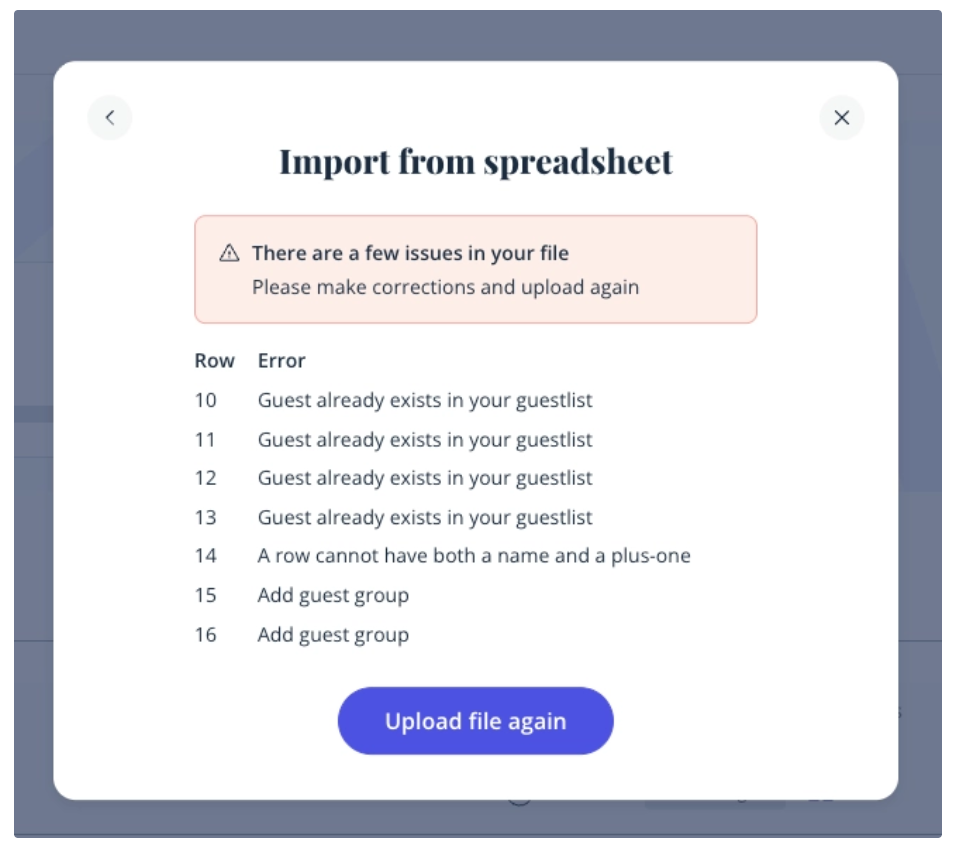Click row number 13 in the list
Image resolution: width=965 pixels, height=849 pixels.
point(205,518)
